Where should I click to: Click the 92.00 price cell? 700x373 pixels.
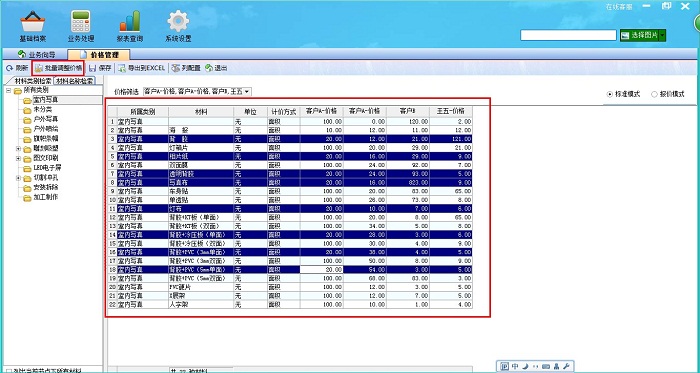[408, 165]
